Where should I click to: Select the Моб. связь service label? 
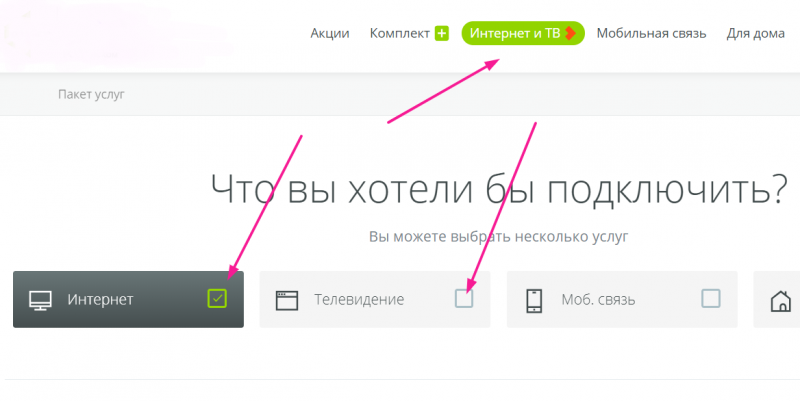click(x=598, y=299)
